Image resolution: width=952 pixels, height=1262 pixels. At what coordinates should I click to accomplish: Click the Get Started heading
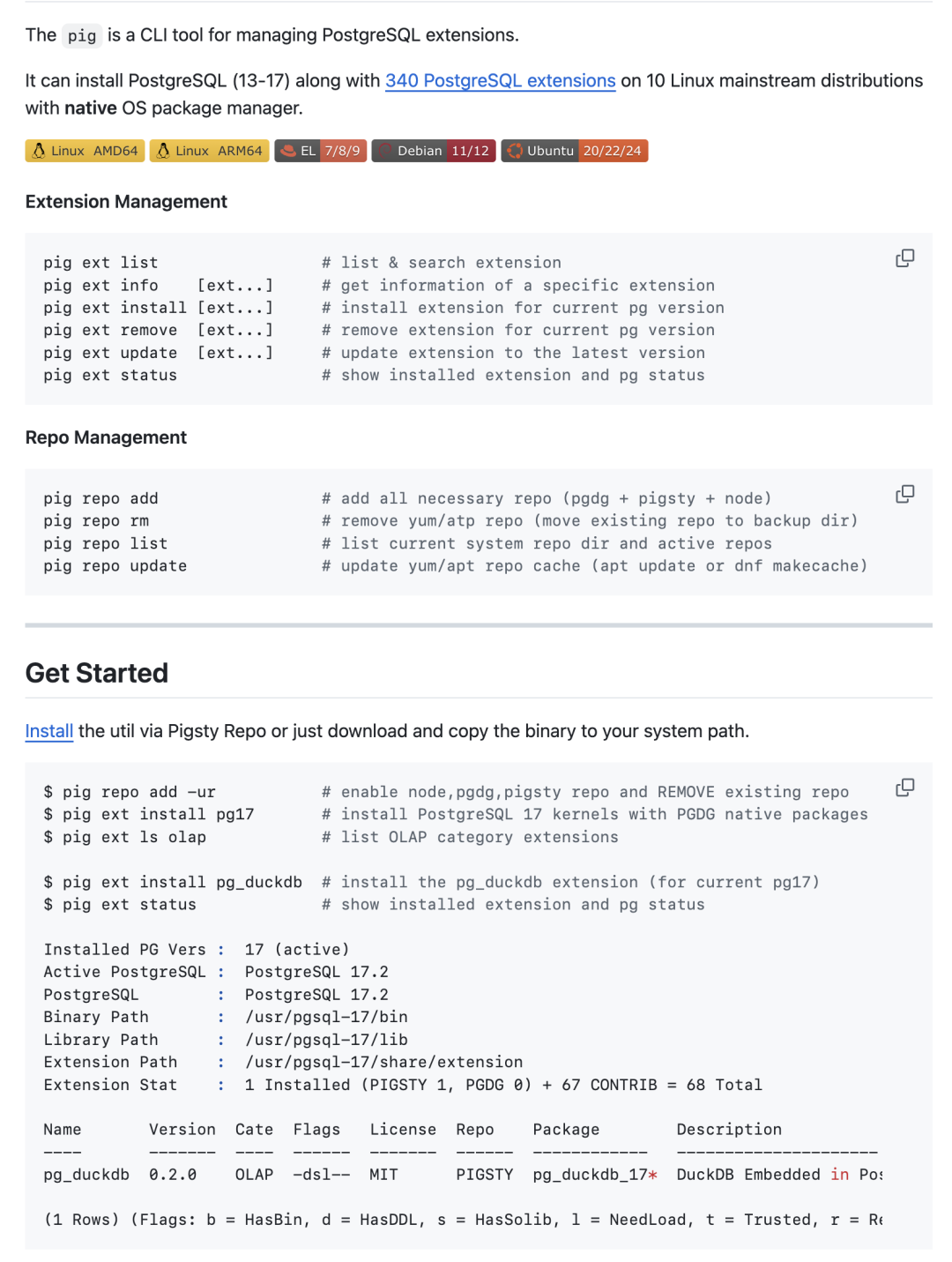pos(97,673)
